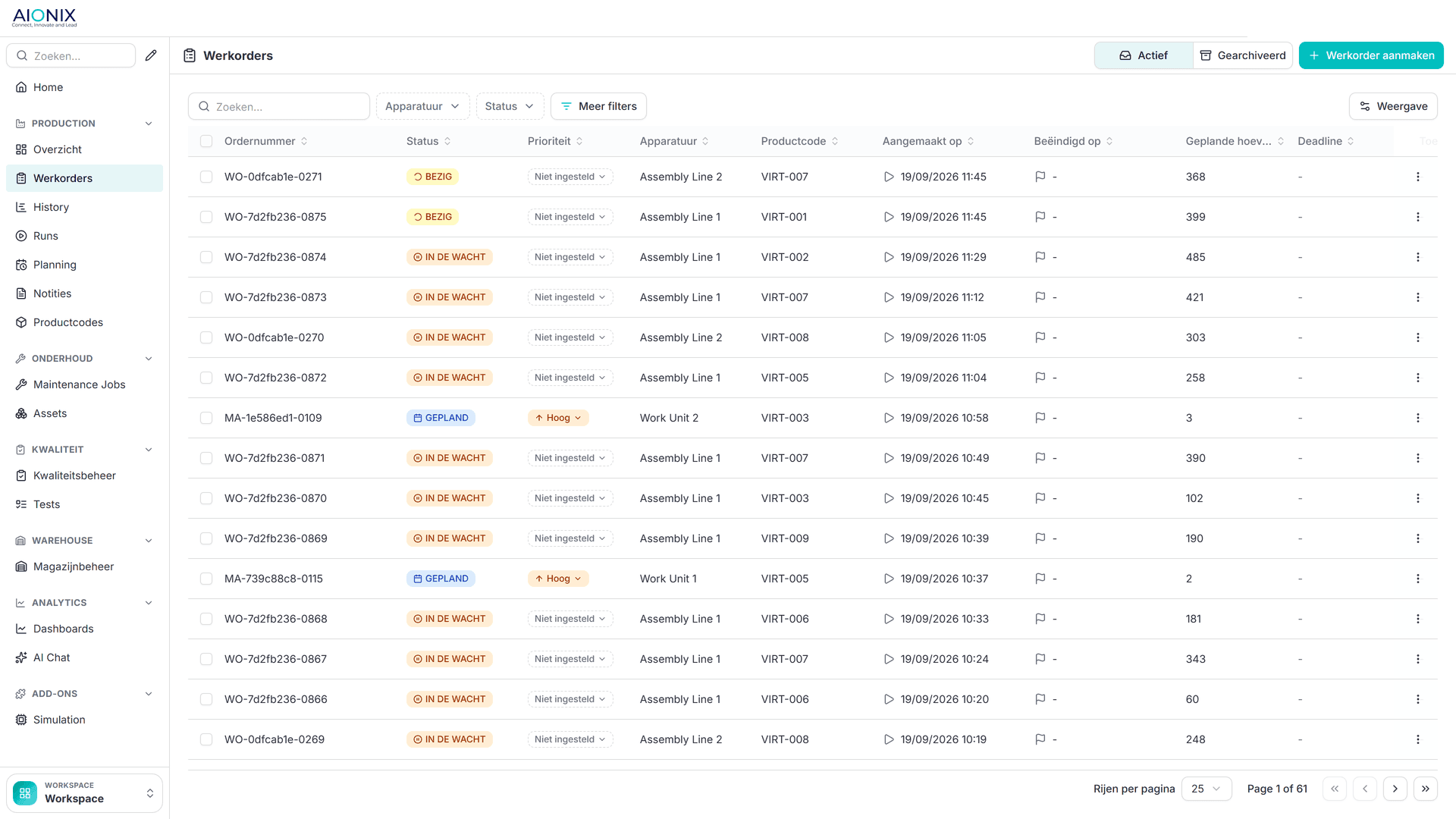The height and width of the screenshot is (819, 1456).
Task: Jump to last page arrow
Action: point(1425,789)
